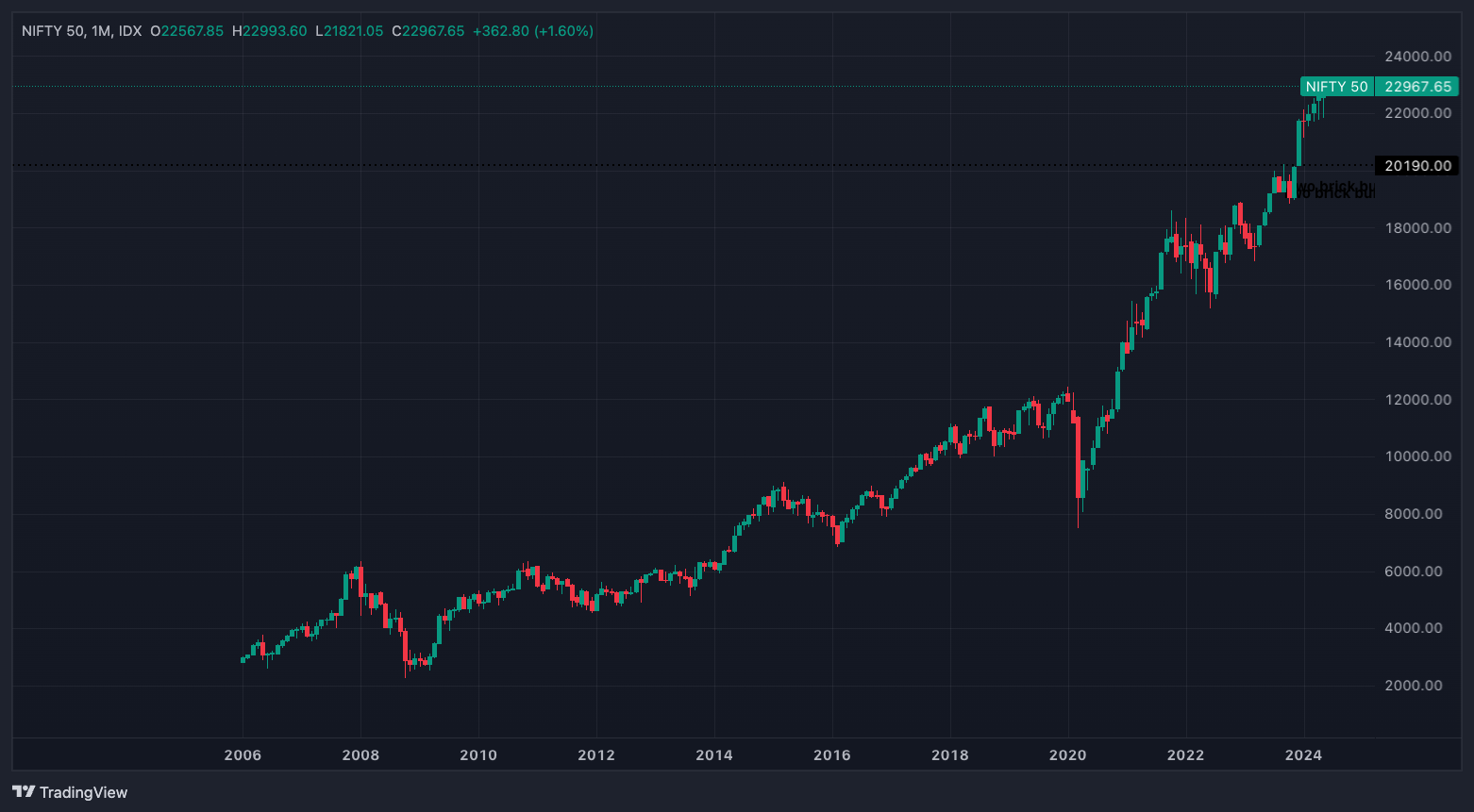1474x812 pixels.
Task: Click the 2020 label on time axis
Action: coord(1067,754)
